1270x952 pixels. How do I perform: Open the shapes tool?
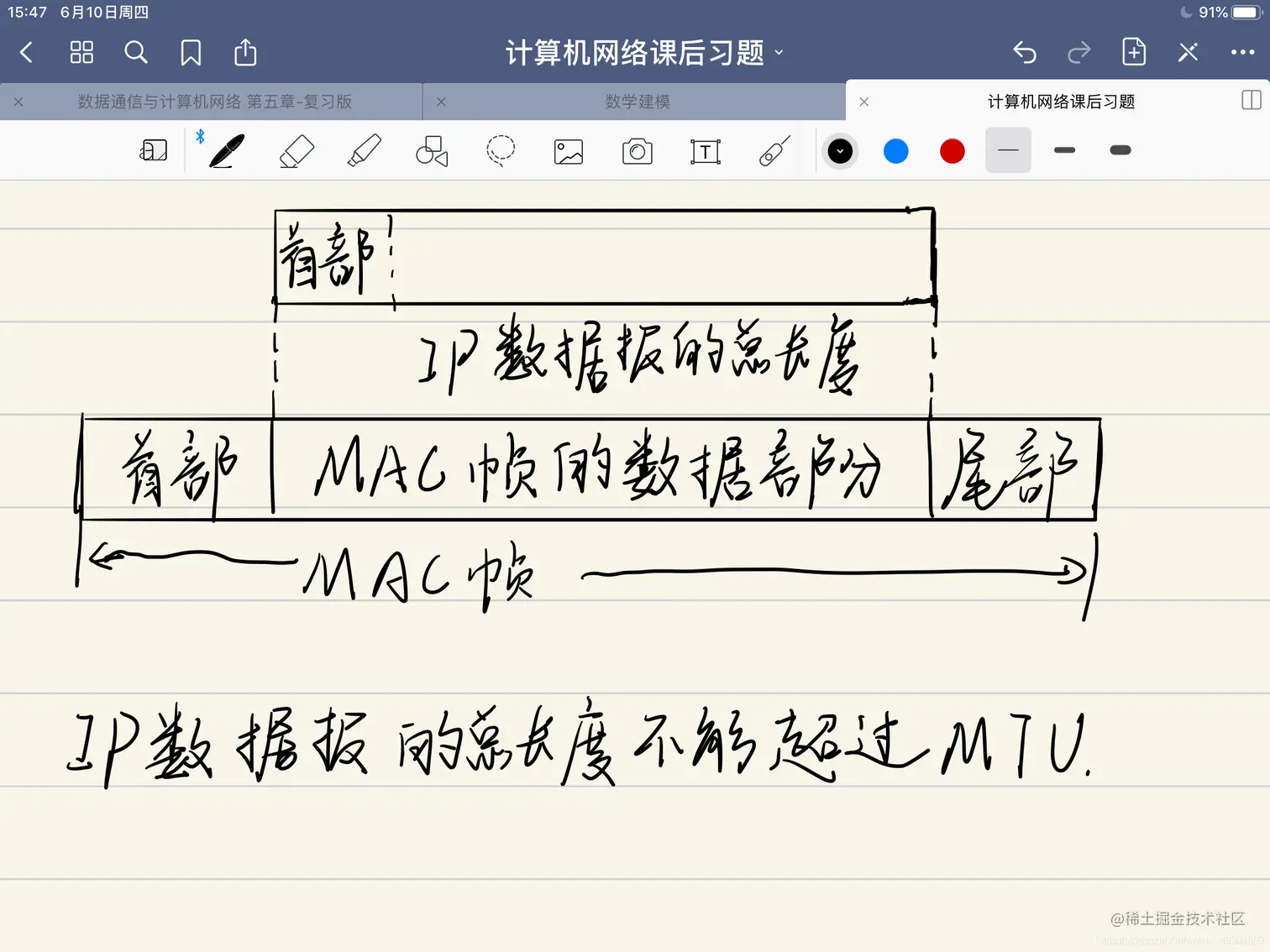[x=431, y=151]
